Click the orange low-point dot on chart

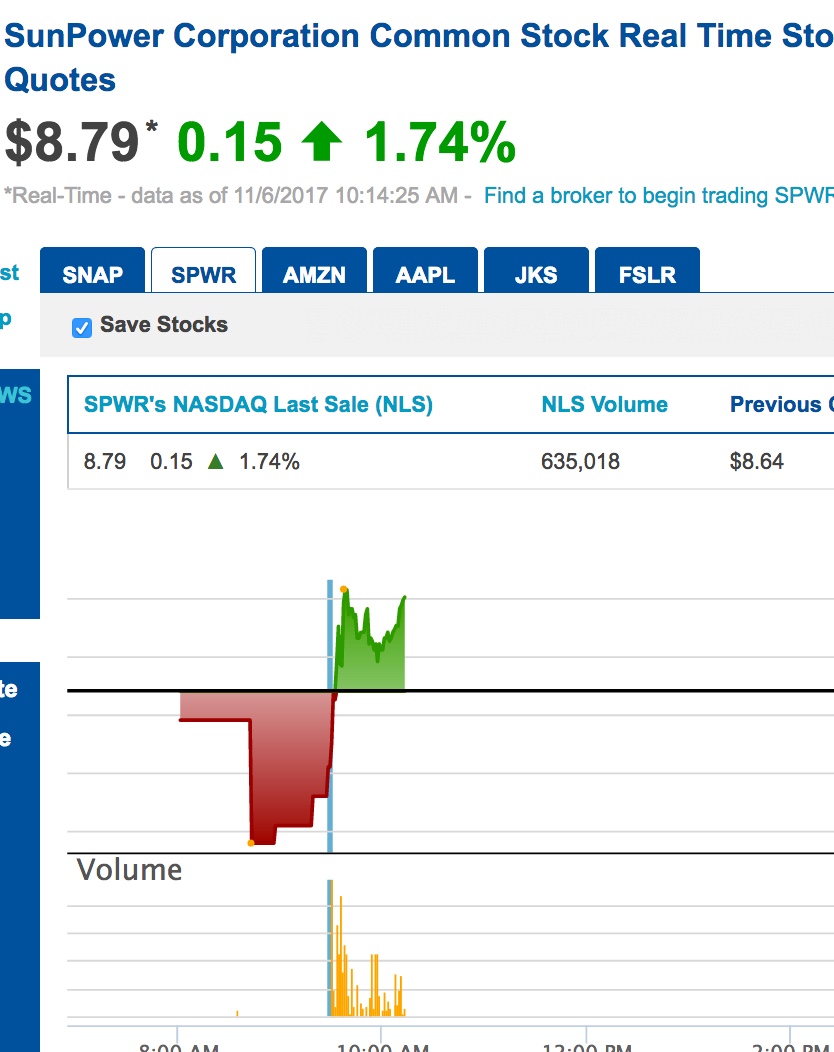tap(251, 843)
